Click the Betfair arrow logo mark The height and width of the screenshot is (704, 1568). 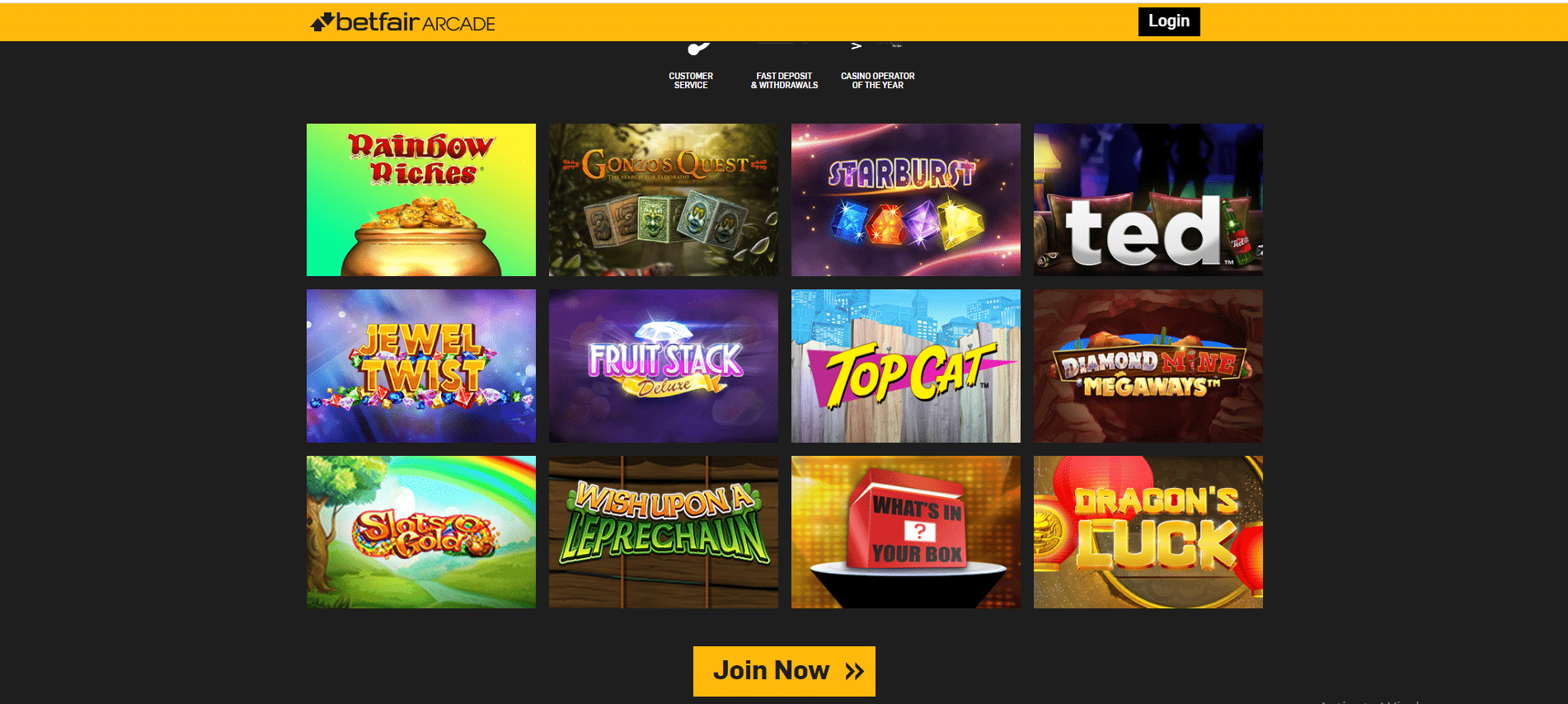[322, 22]
